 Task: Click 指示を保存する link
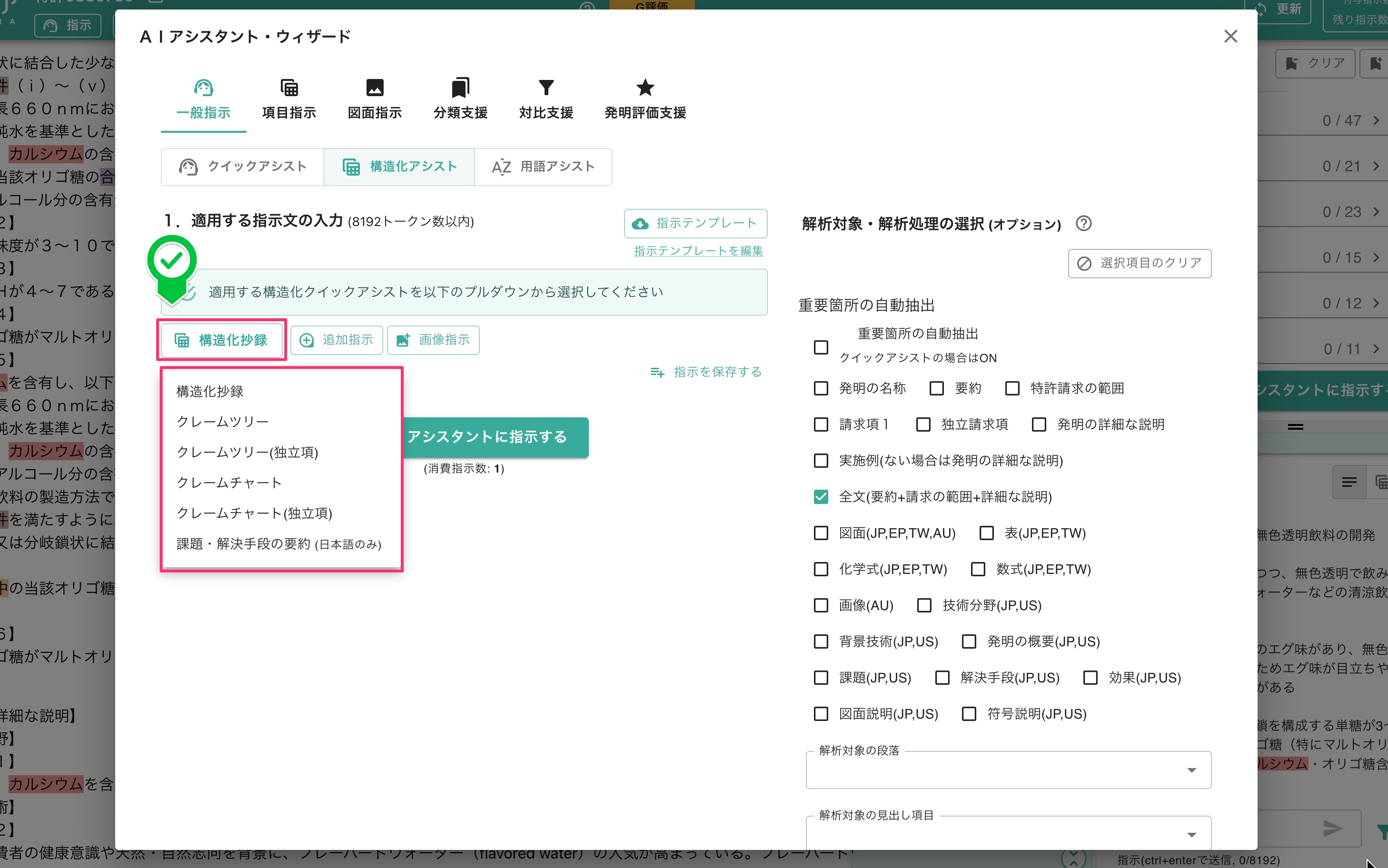(706, 372)
